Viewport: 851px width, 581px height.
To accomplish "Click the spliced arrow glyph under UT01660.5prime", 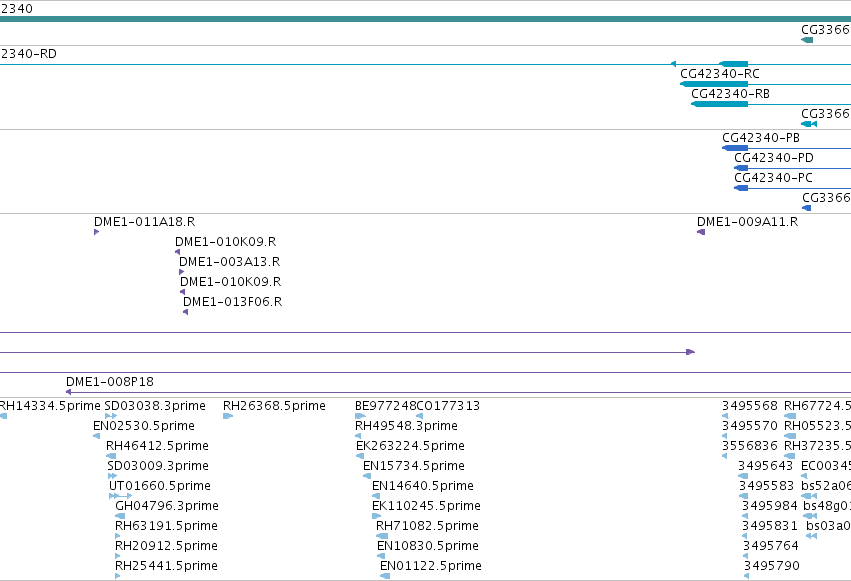I will click(120, 496).
